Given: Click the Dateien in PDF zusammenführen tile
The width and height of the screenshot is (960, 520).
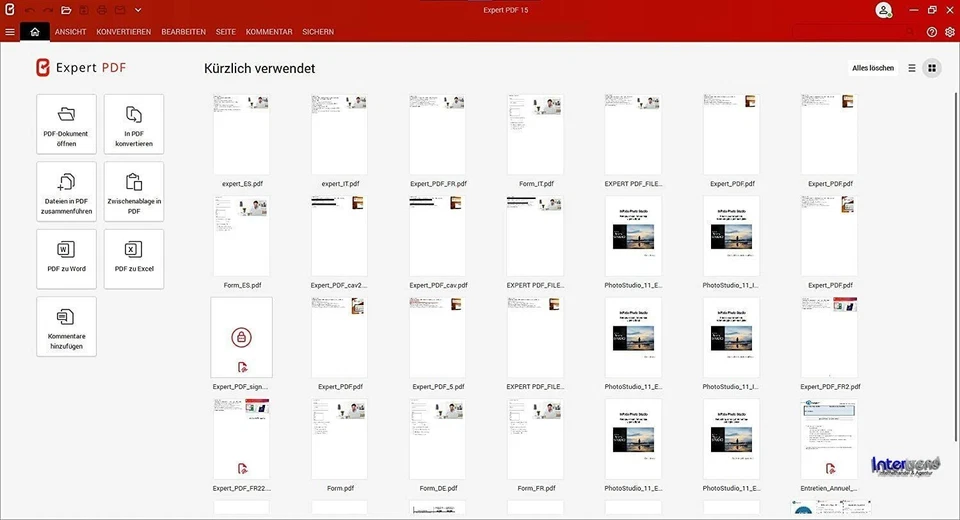Looking at the screenshot, I should pos(66,192).
